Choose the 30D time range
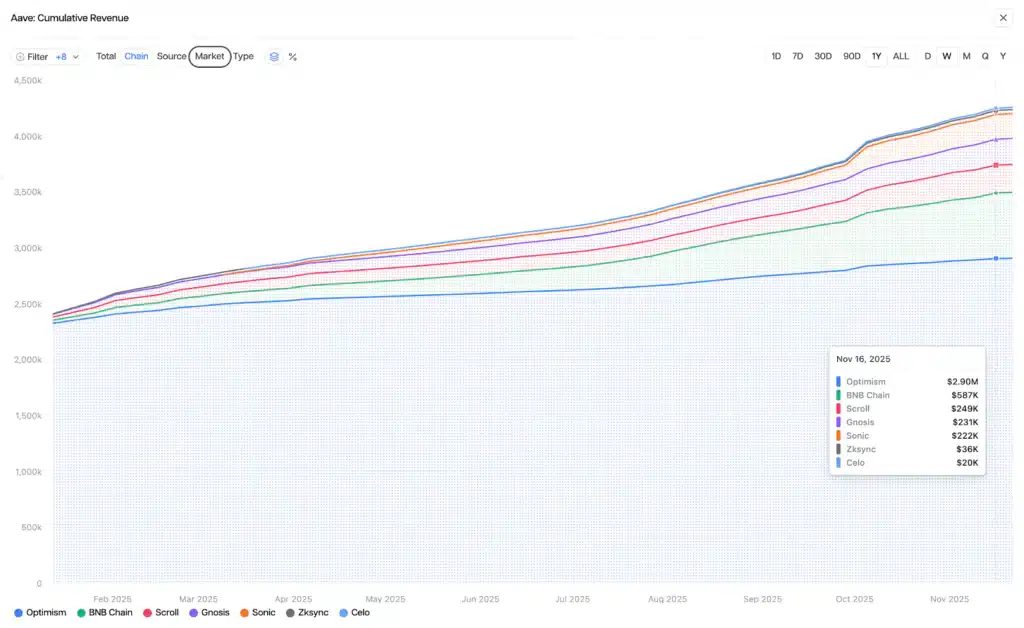This screenshot has height=628, width=1024. (x=822, y=56)
